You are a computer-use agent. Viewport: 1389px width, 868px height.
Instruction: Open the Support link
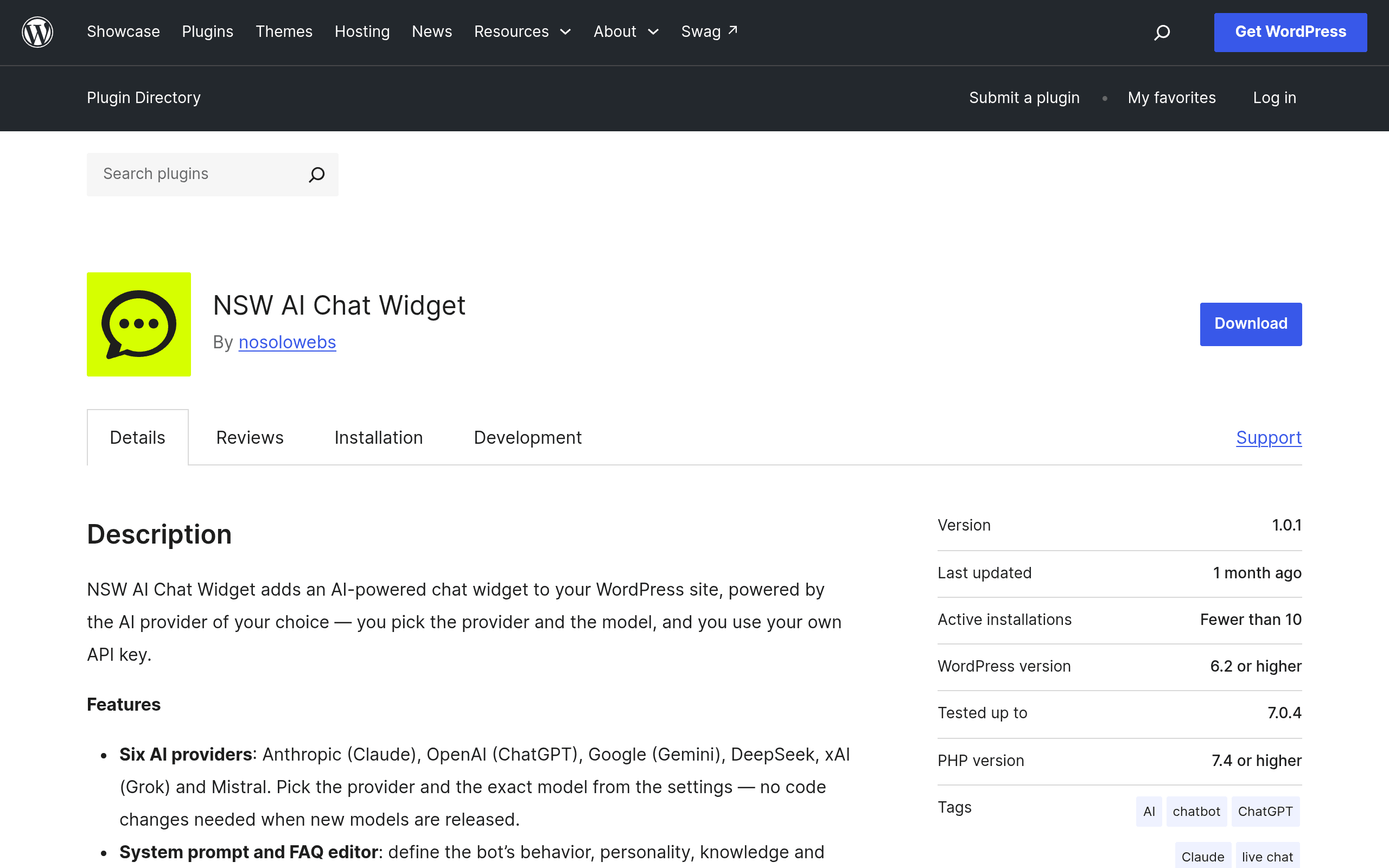1269,437
